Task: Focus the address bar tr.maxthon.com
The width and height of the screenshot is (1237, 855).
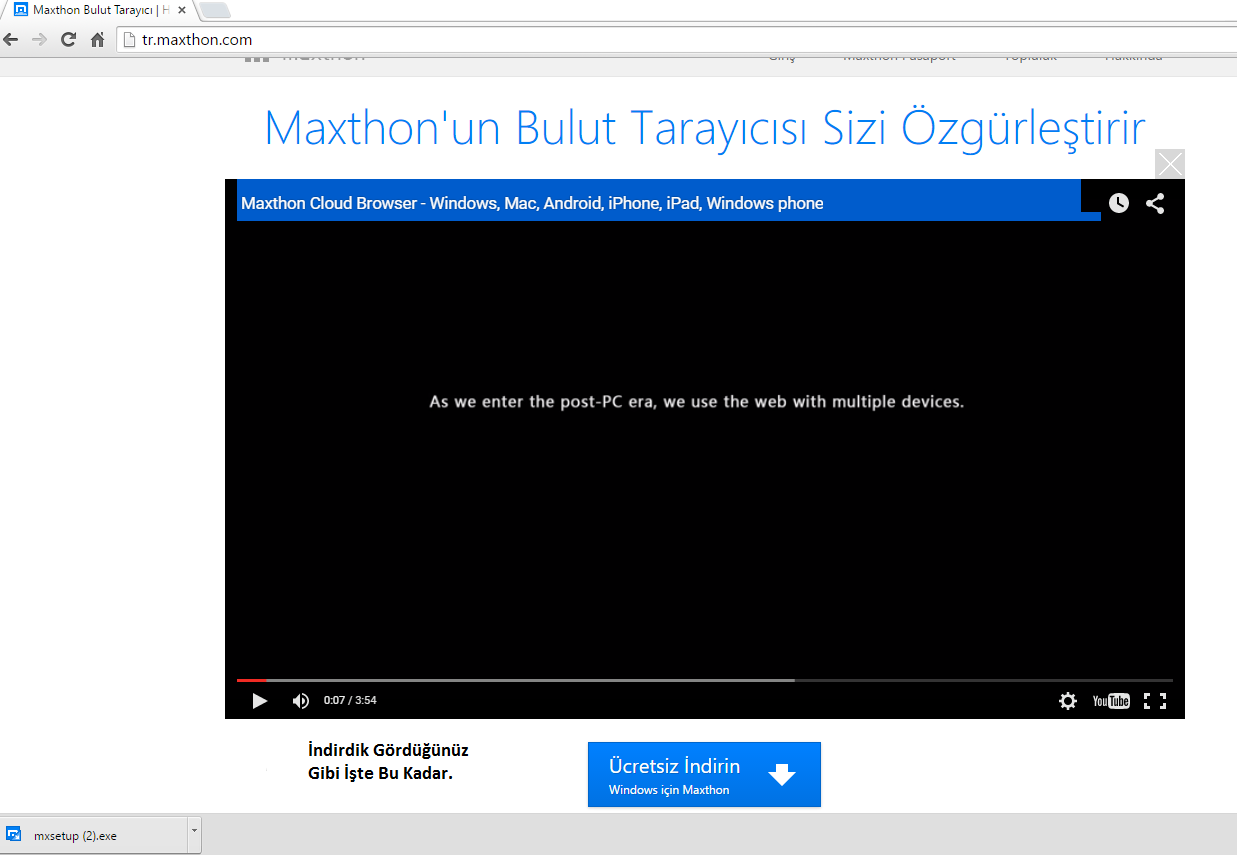Action: click(677, 40)
